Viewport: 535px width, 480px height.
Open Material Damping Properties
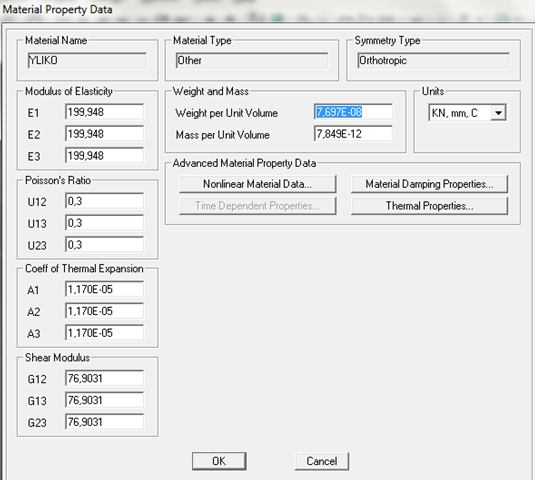pos(429,184)
